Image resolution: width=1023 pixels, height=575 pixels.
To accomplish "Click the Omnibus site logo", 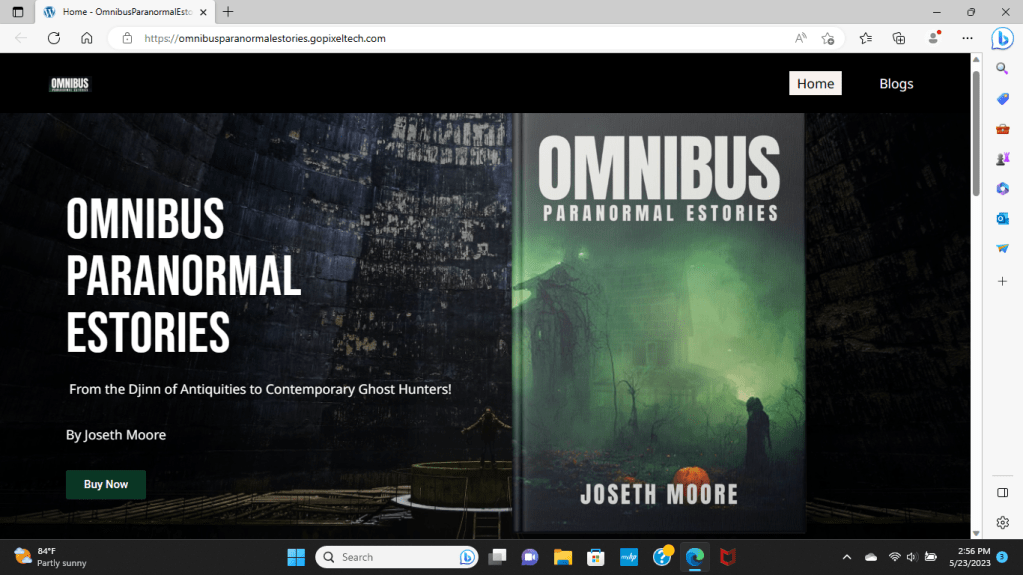I will coord(70,84).
